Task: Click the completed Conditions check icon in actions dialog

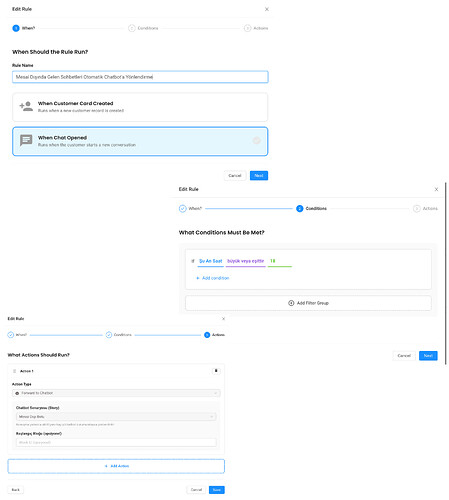Action: 109,335
